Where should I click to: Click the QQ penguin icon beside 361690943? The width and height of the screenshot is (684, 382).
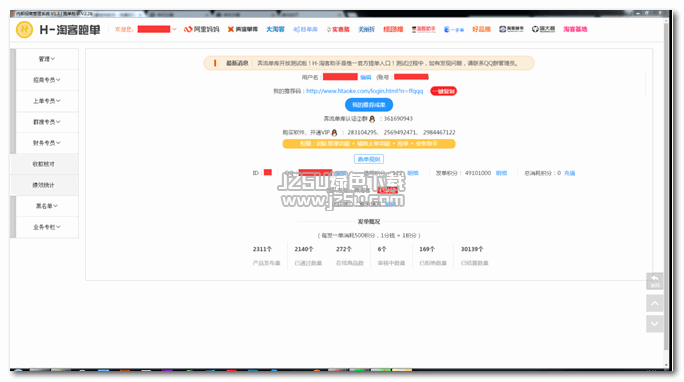pos(372,119)
